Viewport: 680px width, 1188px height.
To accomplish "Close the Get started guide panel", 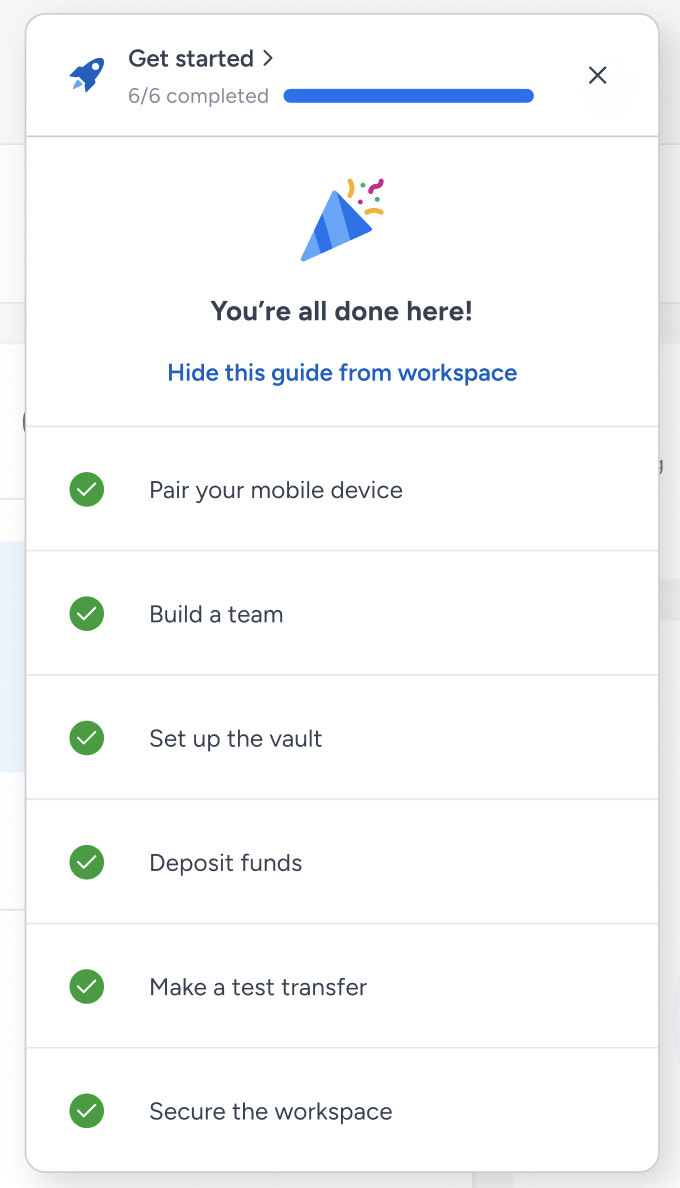I will (598, 75).
